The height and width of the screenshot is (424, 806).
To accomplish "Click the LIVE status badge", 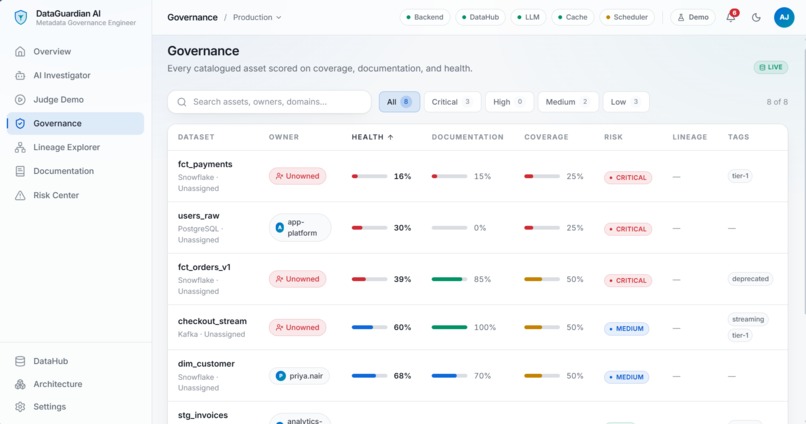I will tap(771, 67).
